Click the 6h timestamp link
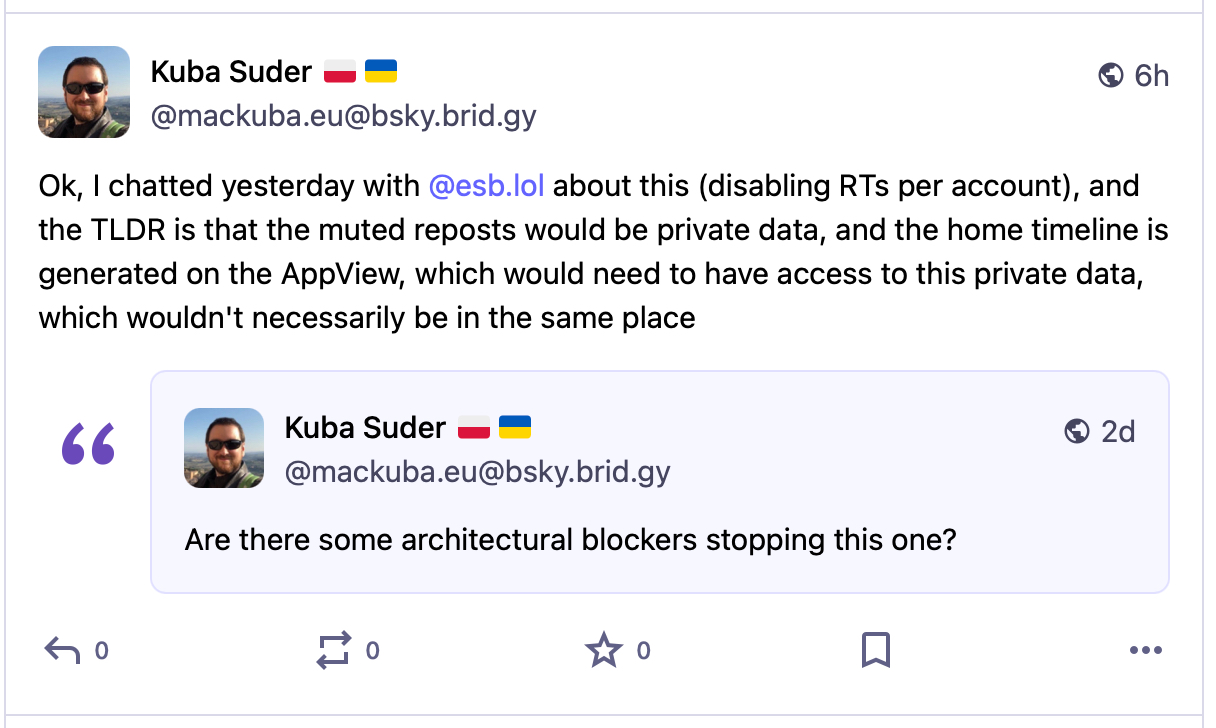 coord(1152,75)
